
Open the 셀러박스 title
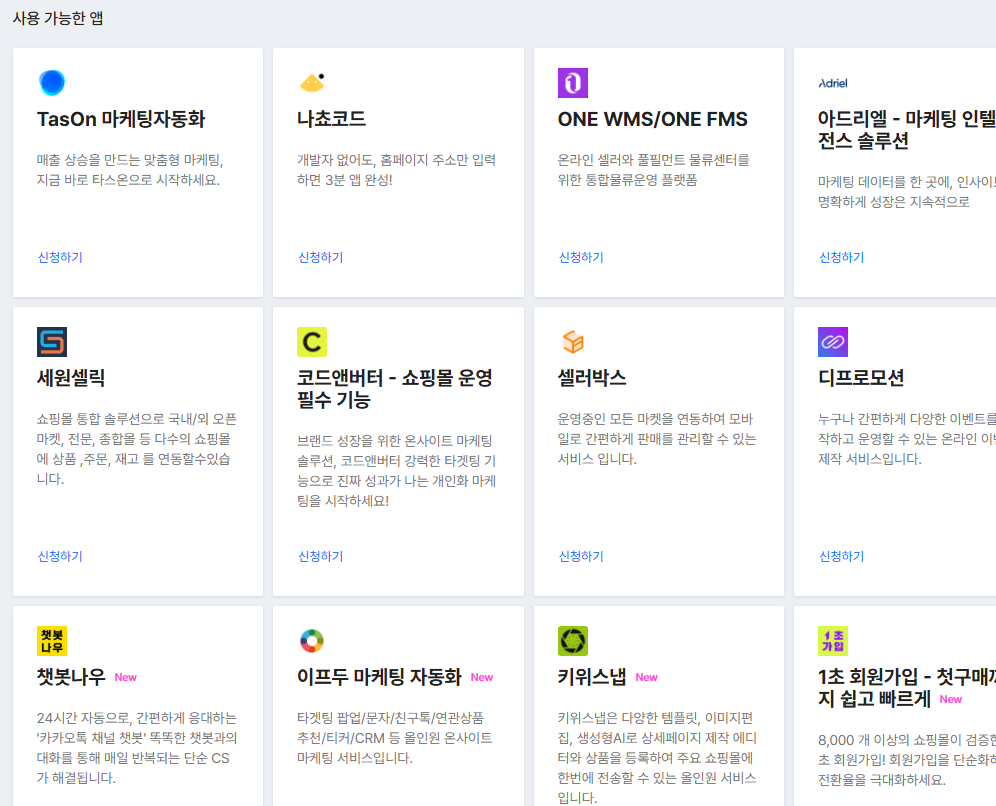[x=592, y=378]
